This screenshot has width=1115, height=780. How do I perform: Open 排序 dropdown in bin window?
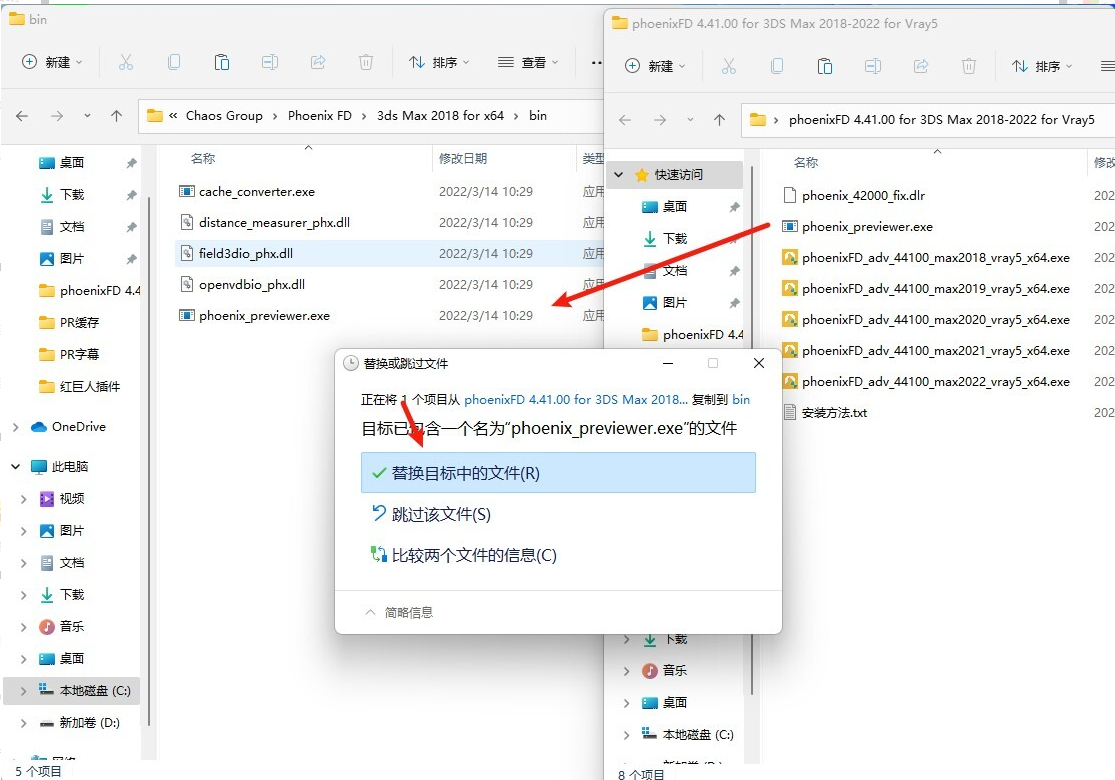pos(439,63)
